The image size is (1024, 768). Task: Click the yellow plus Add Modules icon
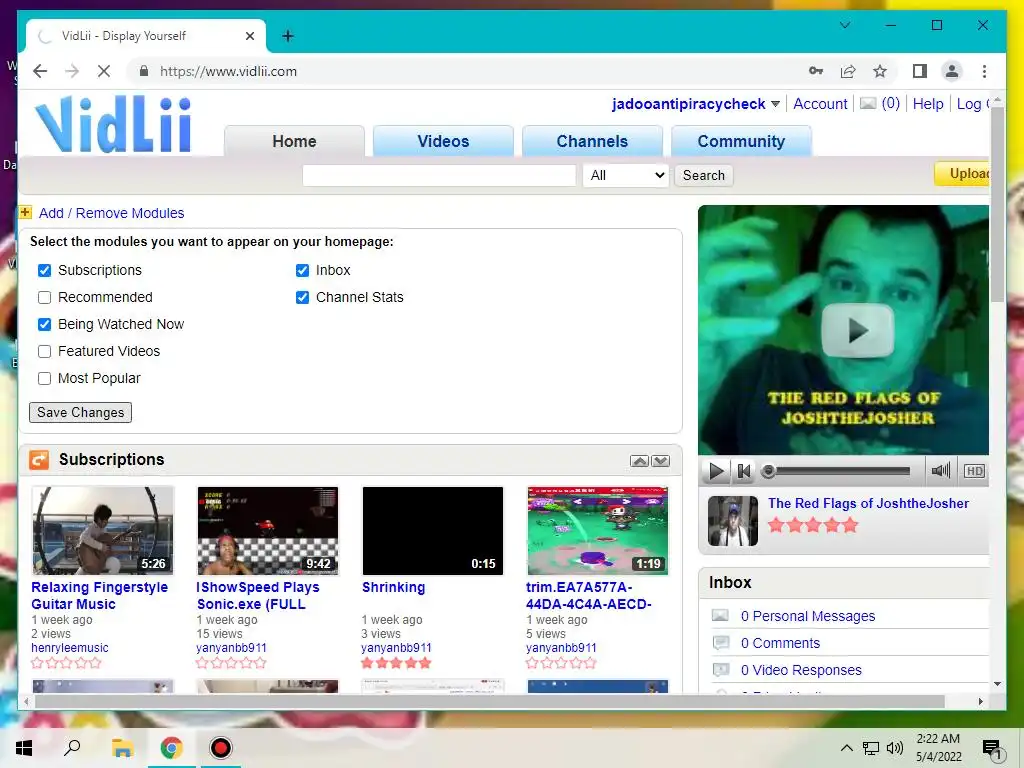pos(25,212)
